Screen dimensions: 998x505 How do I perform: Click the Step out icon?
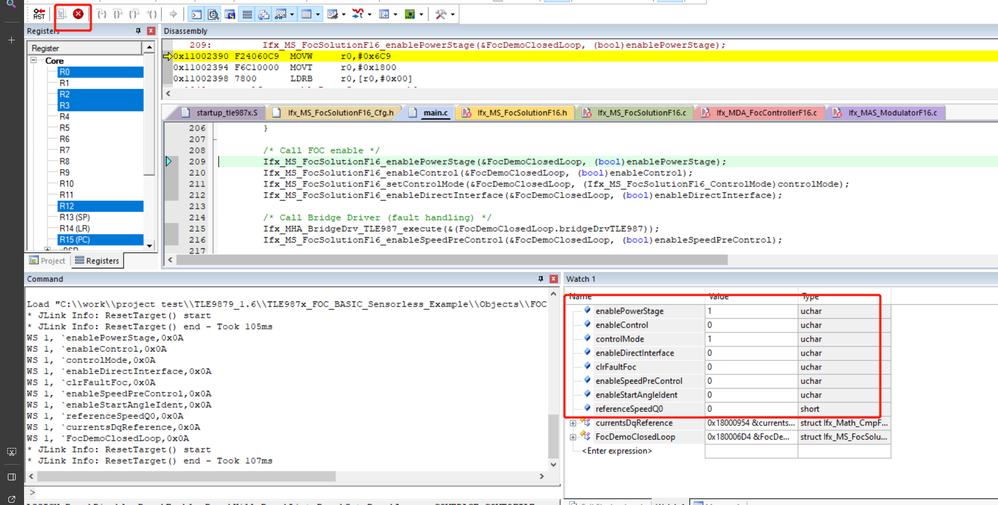click(134, 14)
